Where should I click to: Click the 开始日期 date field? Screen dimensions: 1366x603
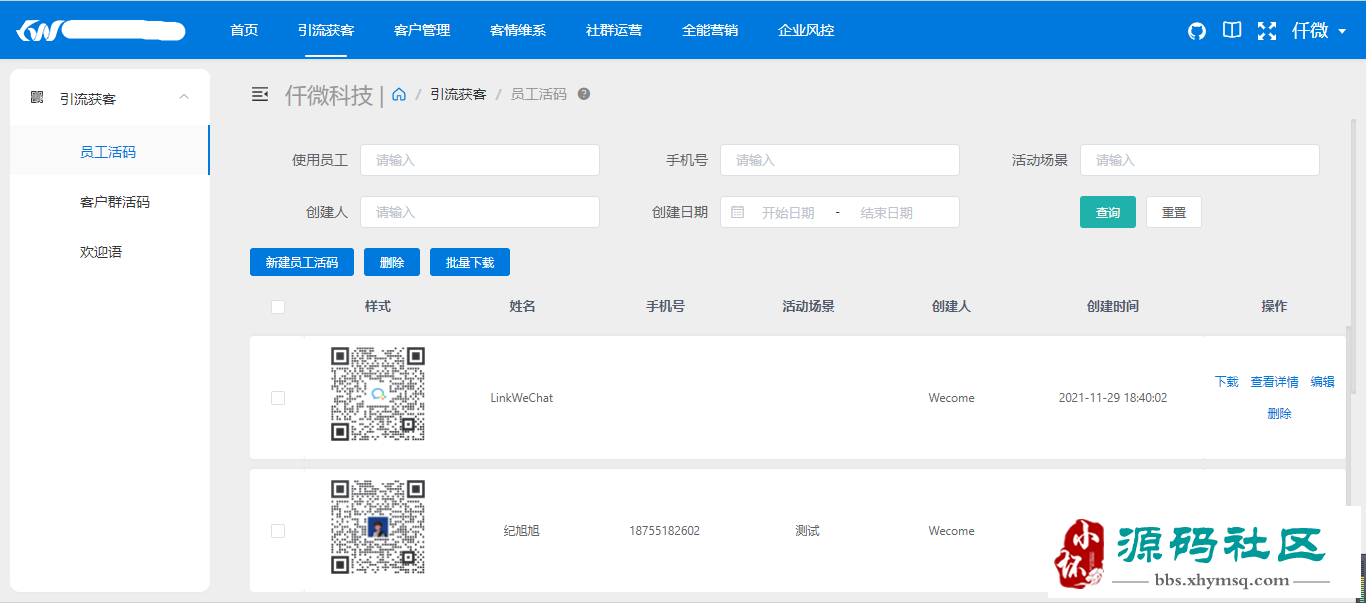tap(788, 212)
